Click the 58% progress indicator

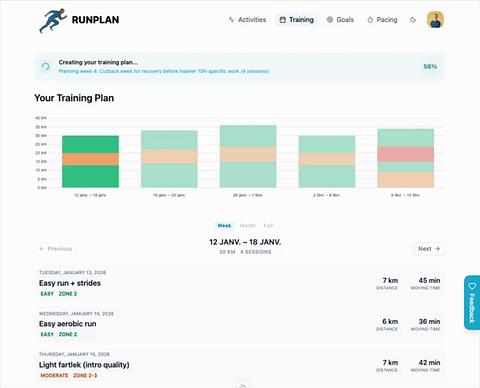[430, 66]
